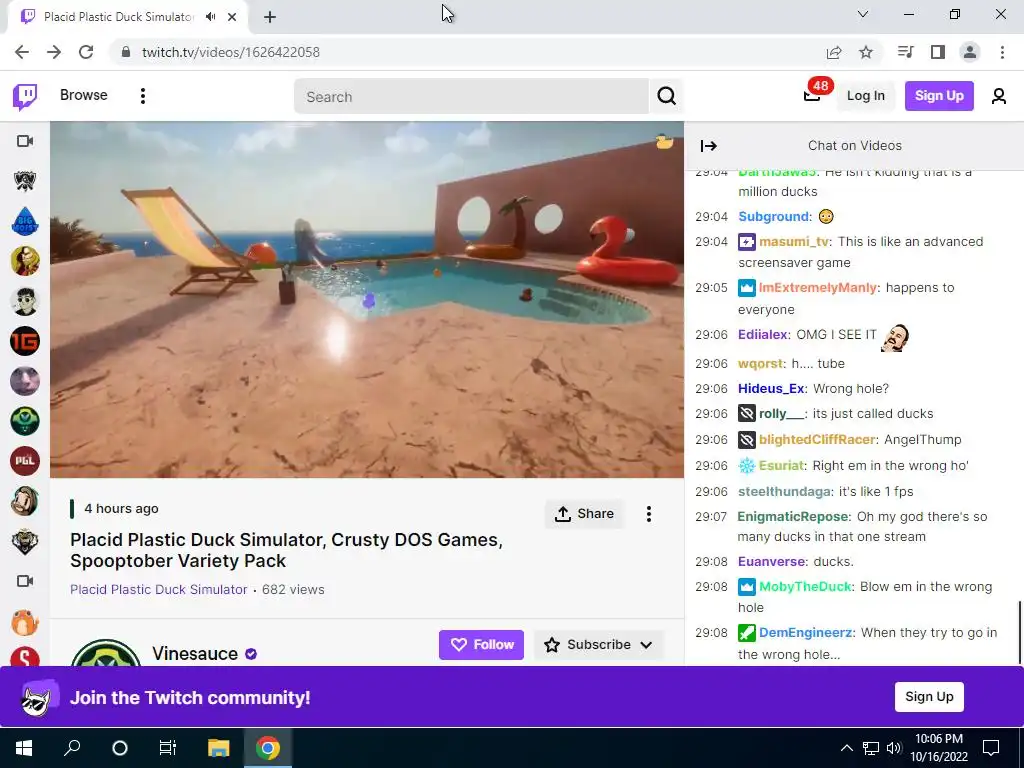
Task: Open the BIG channel avatar in the sidebar
Action: tap(25, 221)
